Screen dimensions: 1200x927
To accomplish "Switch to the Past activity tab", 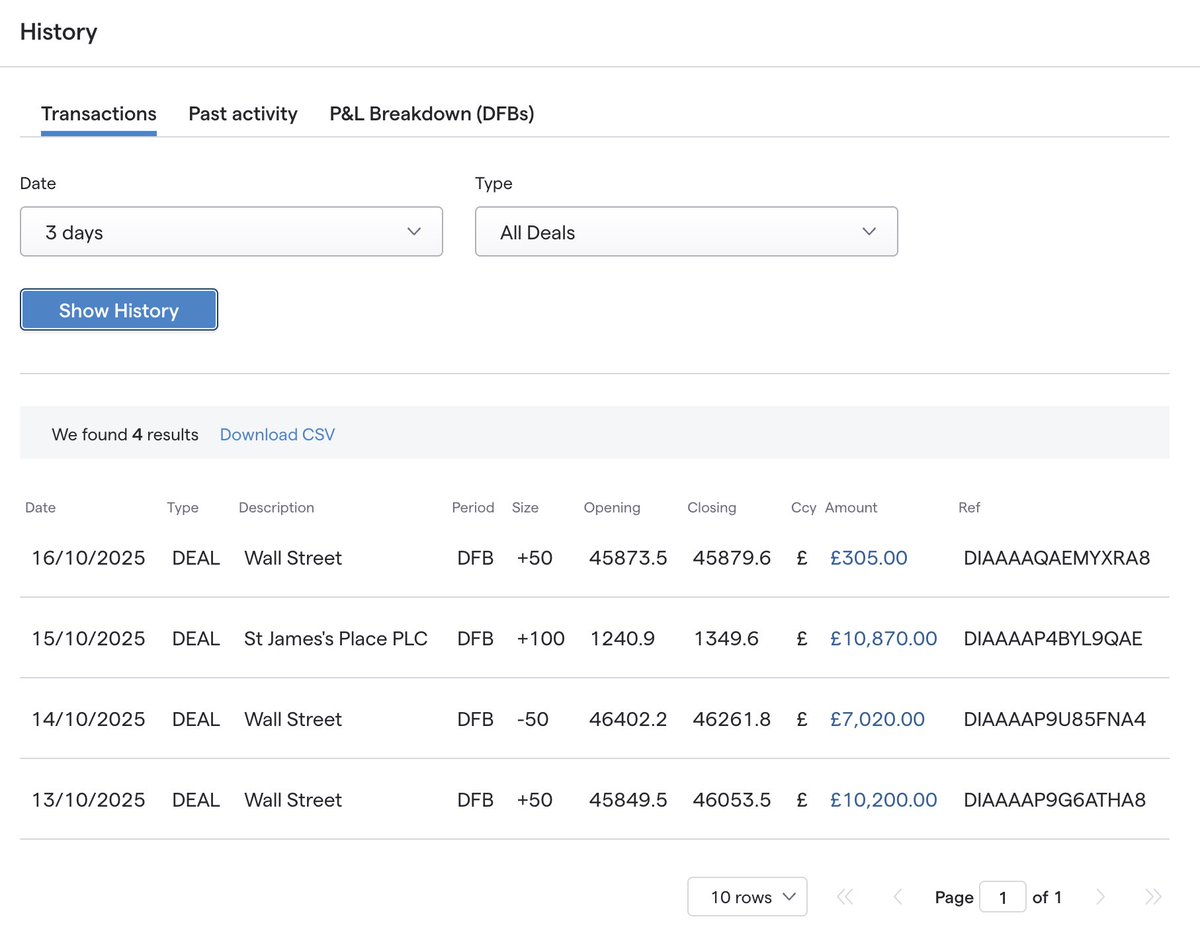I will point(242,113).
